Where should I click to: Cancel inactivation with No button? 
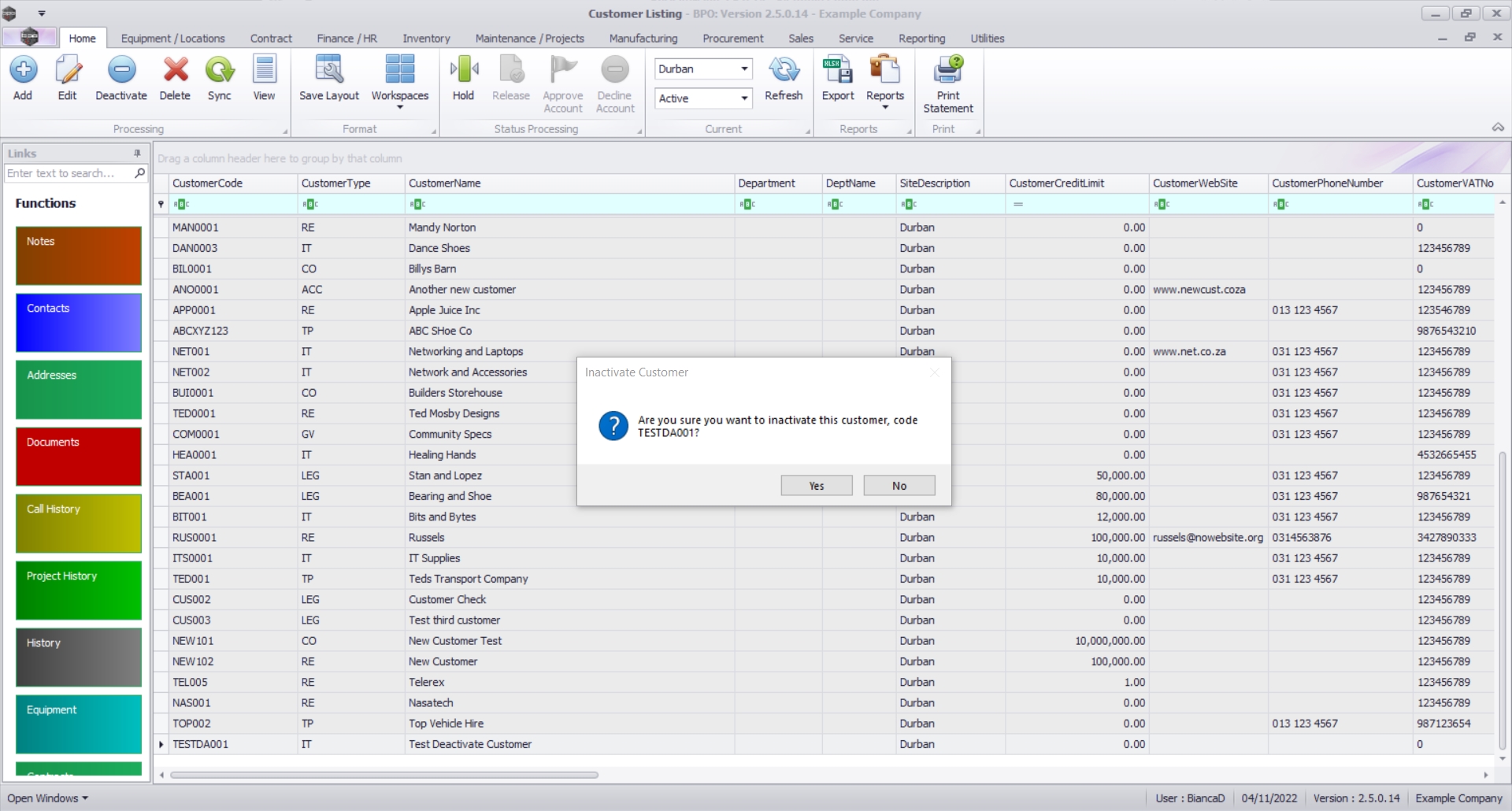[x=899, y=486]
